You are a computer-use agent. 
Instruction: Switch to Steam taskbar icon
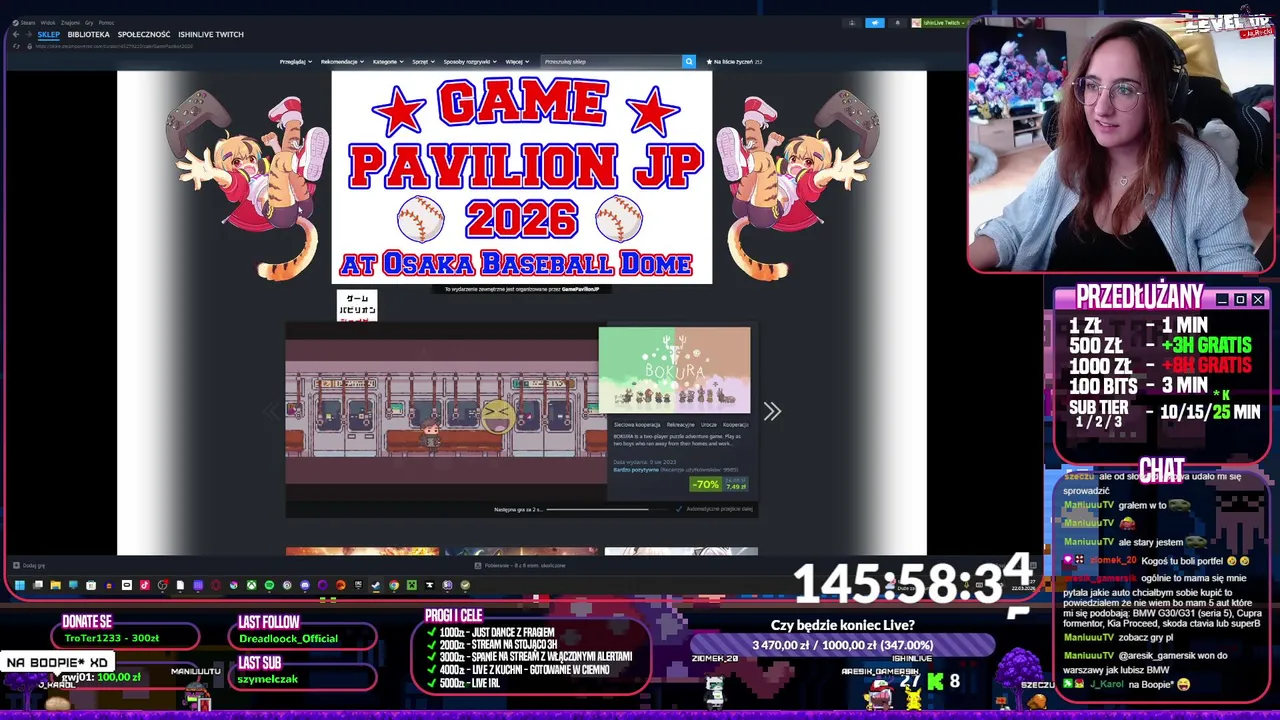[376, 585]
